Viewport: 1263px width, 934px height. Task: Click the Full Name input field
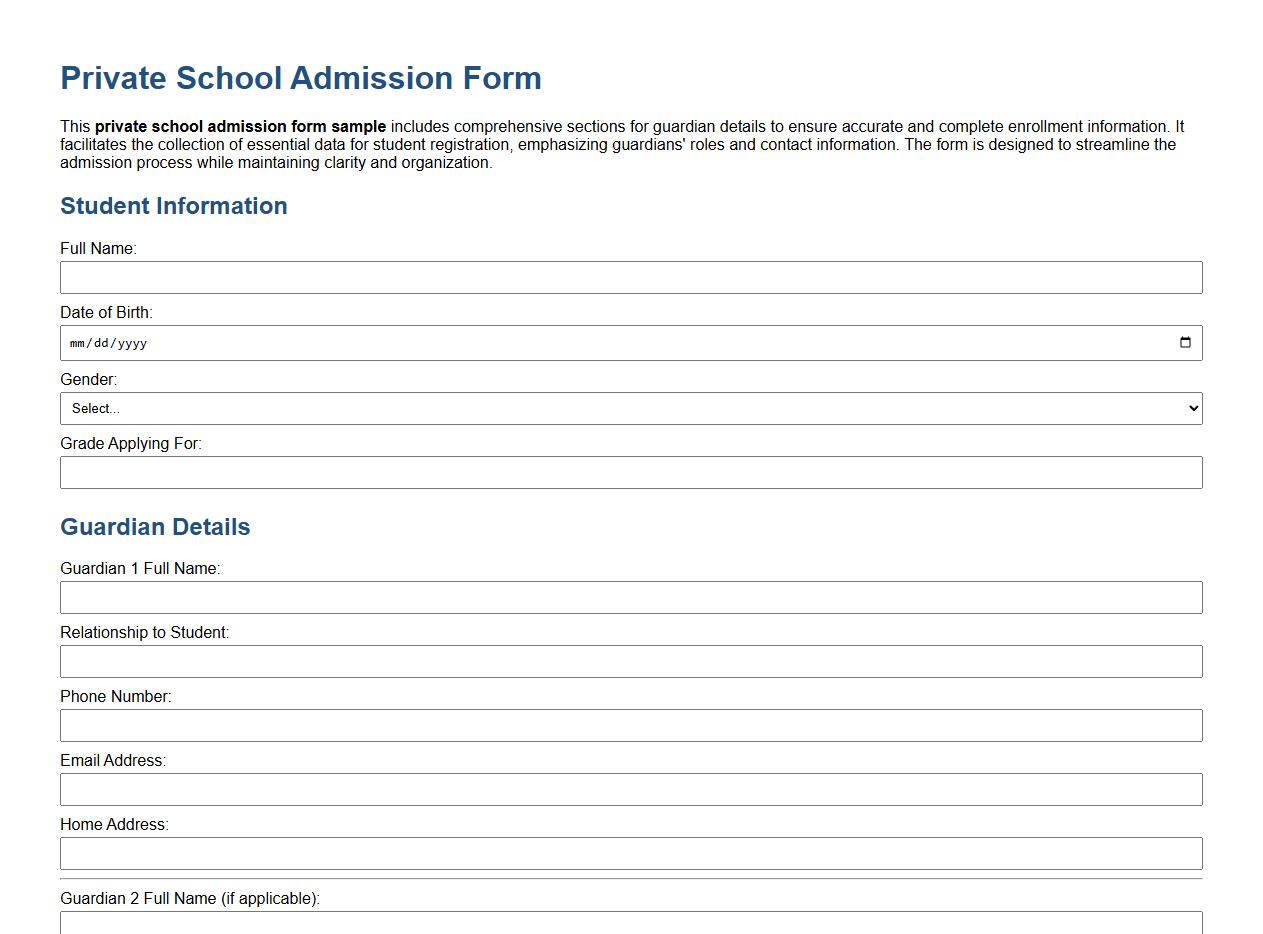click(630, 277)
